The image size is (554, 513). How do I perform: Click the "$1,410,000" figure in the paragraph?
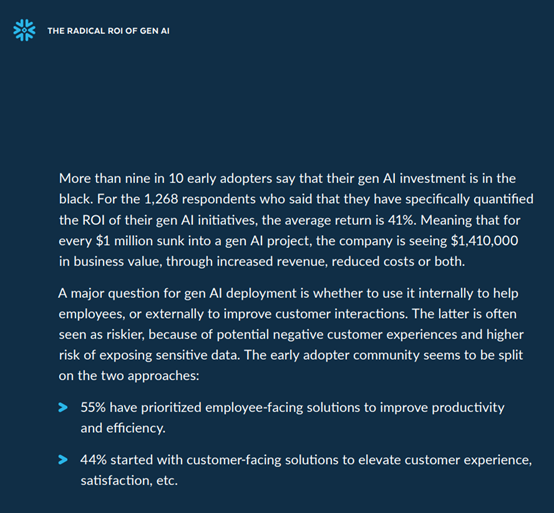pyautogui.click(x=484, y=241)
